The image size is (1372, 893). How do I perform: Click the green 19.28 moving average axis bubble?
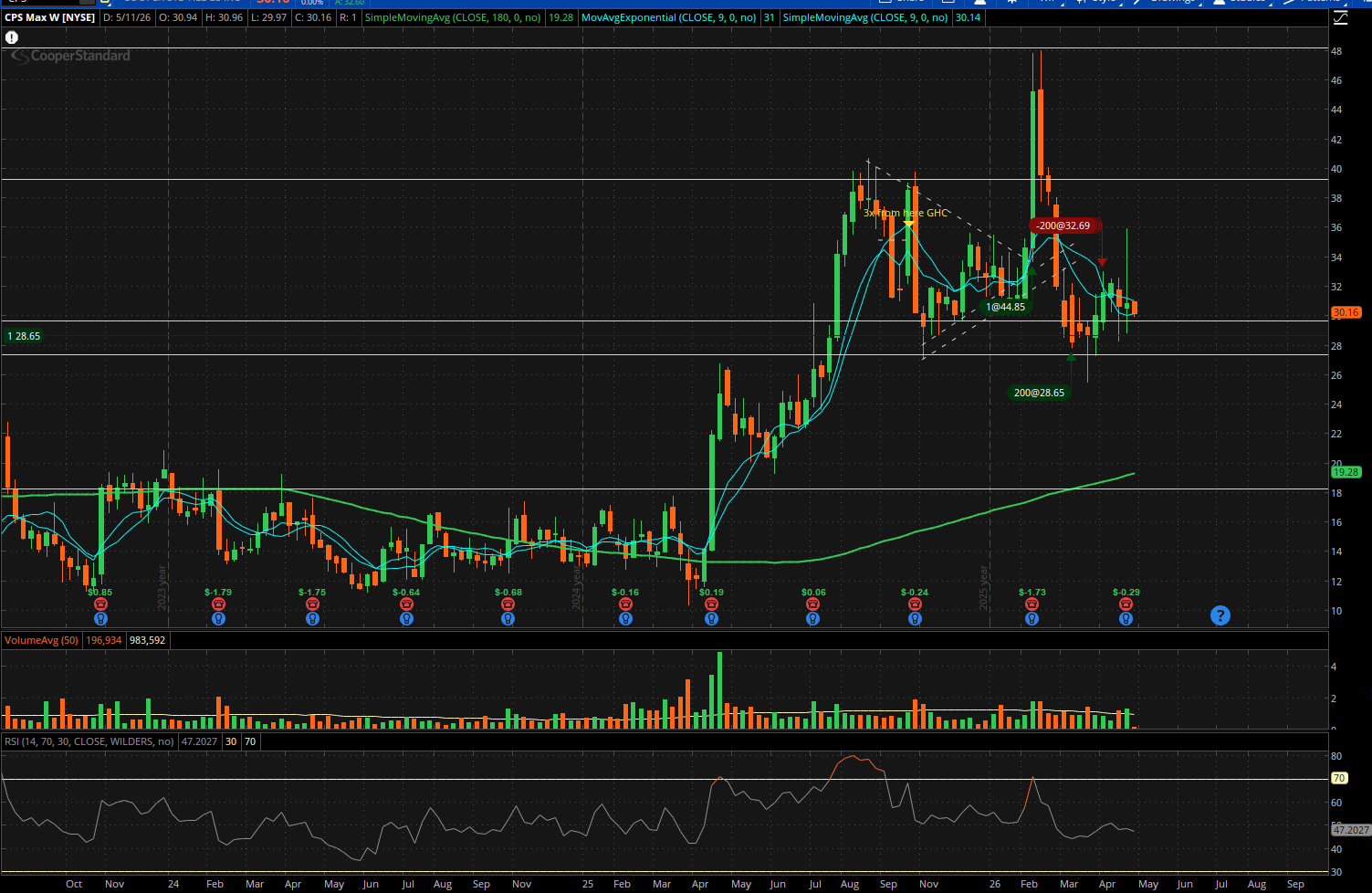coord(1346,472)
